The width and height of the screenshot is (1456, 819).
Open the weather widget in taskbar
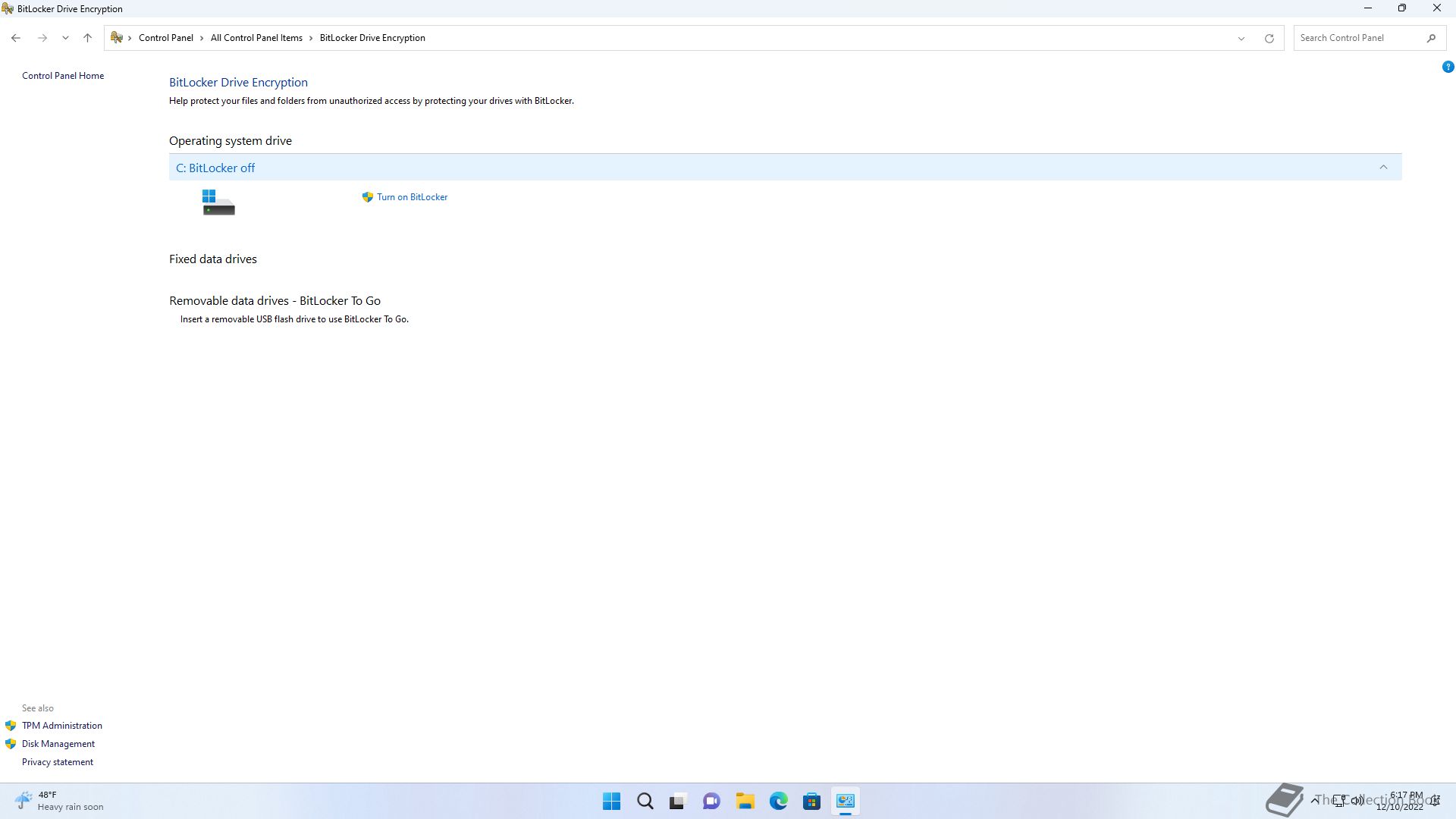[x=59, y=801]
